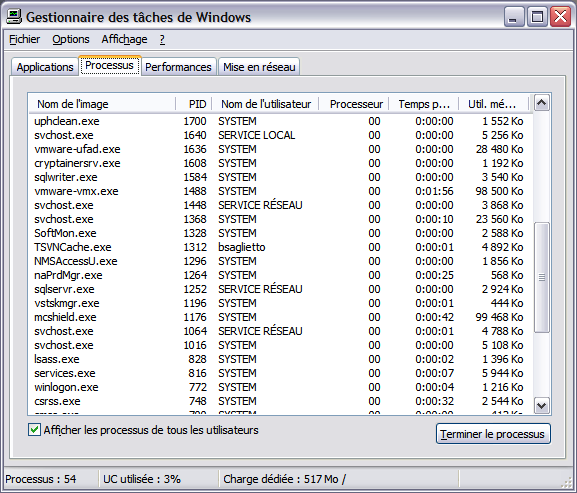The width and height of the screenshot is (577, 493).
Task: Open the ? help menu
Action: pos(162,39)
